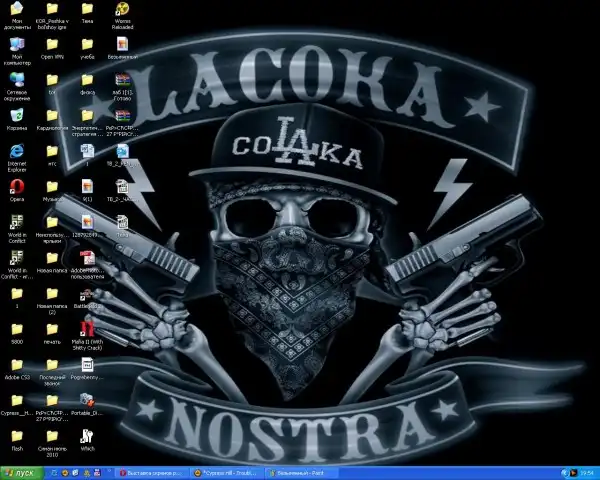The image size is (600, 480).
Task: Select the Мой компьютер icon
Action: click(x=17, y=44)
